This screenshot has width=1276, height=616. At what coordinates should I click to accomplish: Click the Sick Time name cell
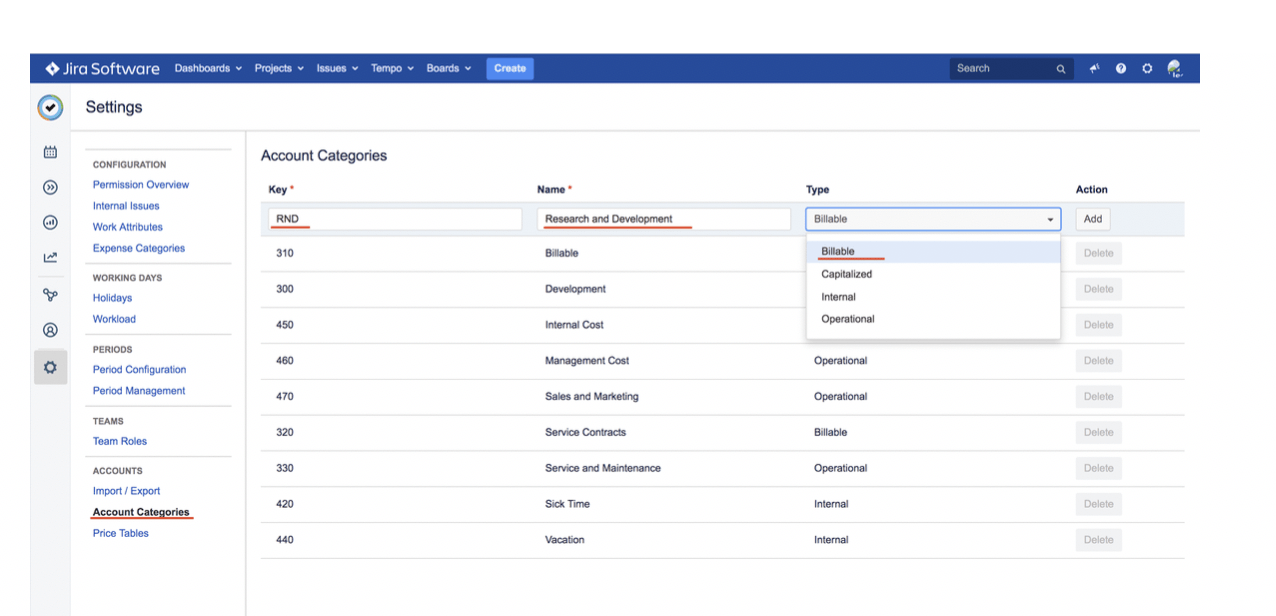pyautogui.click(x=567, y=504)
